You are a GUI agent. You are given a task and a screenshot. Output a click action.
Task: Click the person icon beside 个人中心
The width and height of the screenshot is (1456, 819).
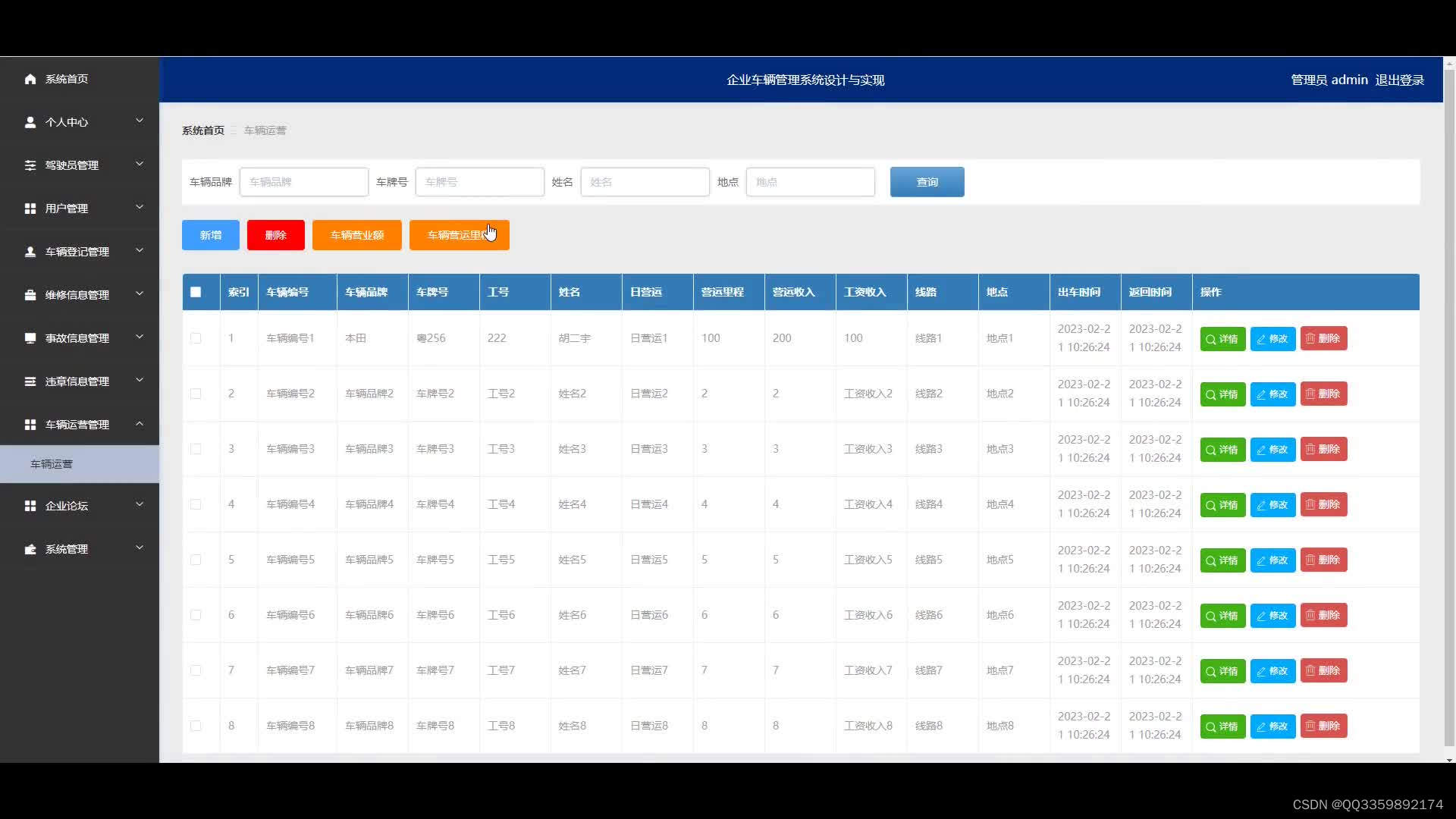point(30,122)
